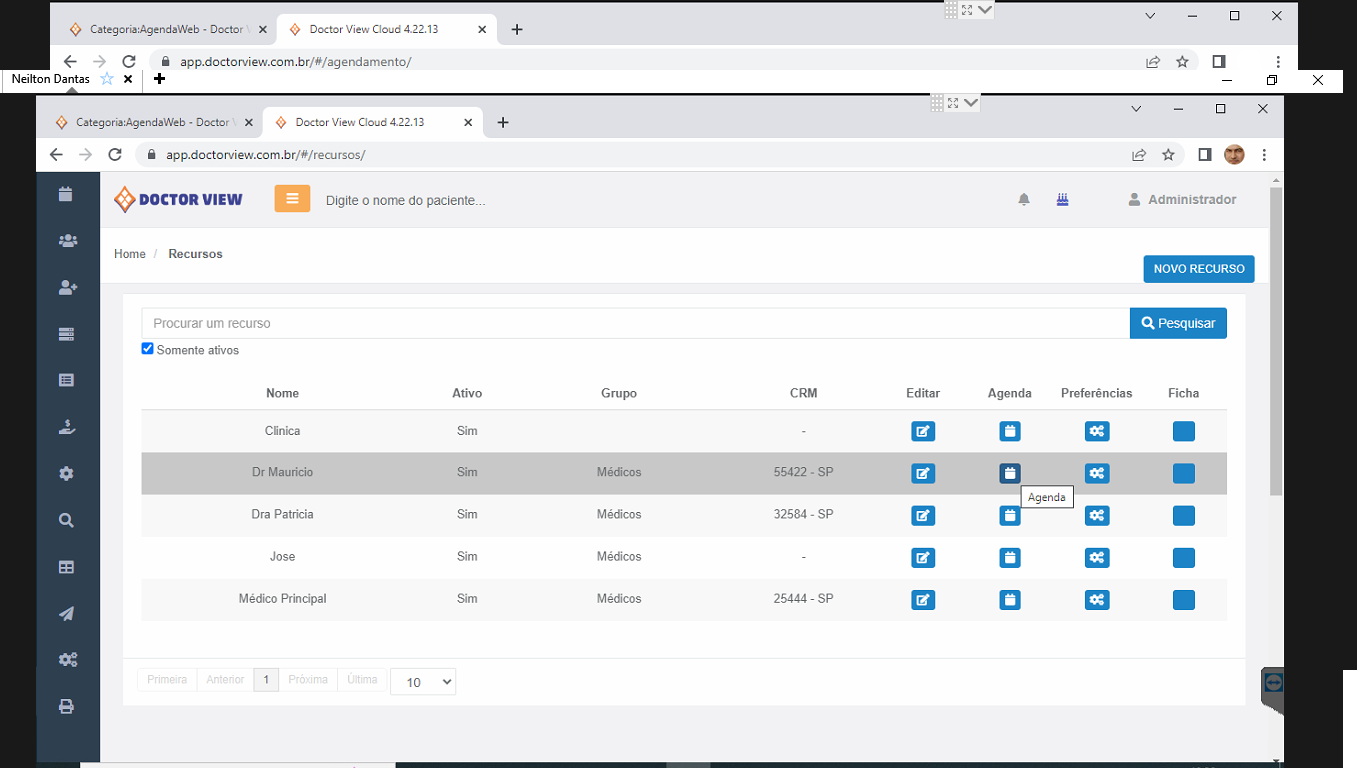Open the hand-with-dollar financial sidebar icon
The image size is (1366, 768).
(67, 427)
